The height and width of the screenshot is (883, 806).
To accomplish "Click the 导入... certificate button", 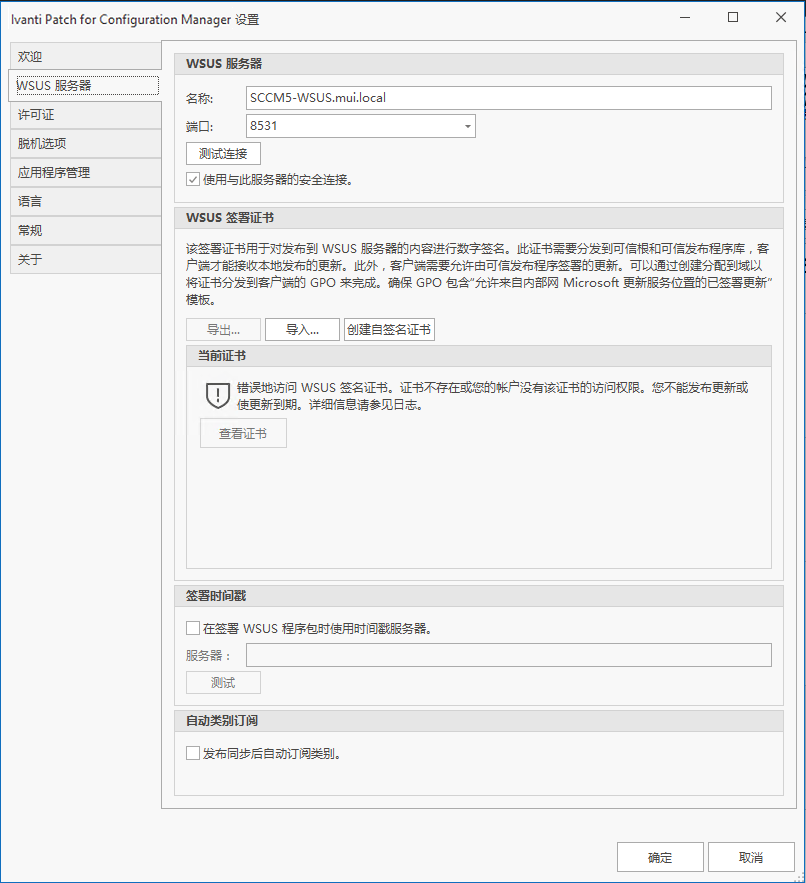I will pyautogui.click(x=302, y=329).
